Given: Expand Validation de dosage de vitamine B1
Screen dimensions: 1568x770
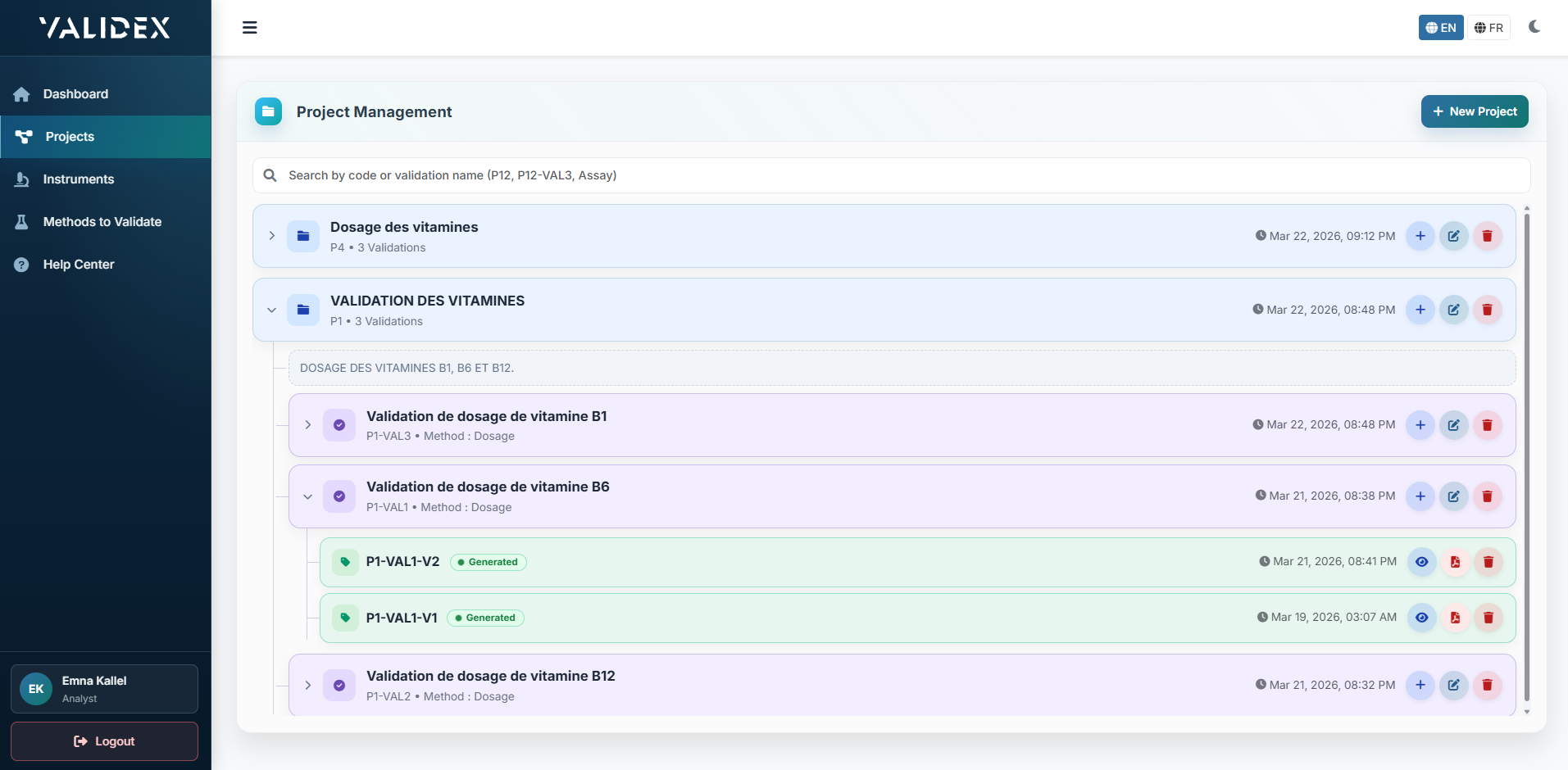Looking at the screenshot, I should point(308,425).
